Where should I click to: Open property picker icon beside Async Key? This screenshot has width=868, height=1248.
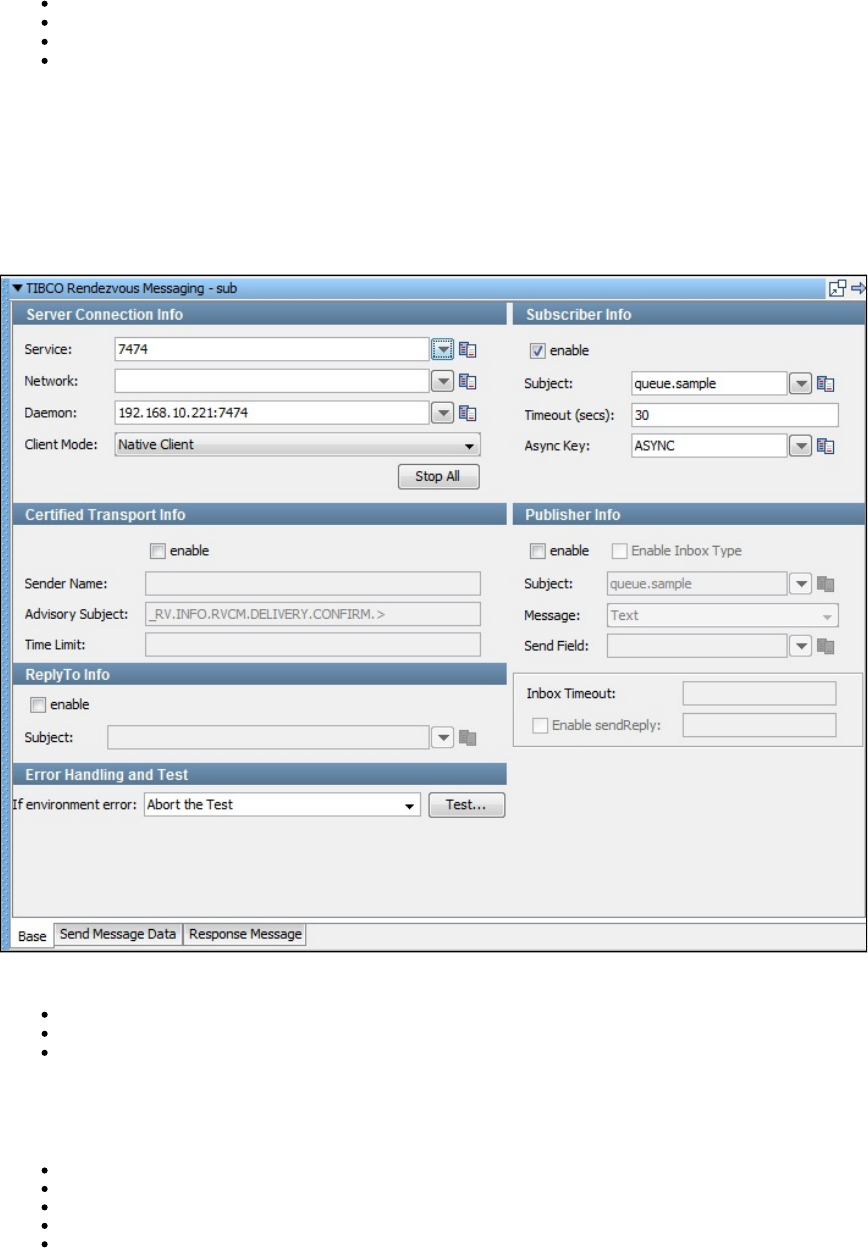pyautogui.click(x=825, y=446)
